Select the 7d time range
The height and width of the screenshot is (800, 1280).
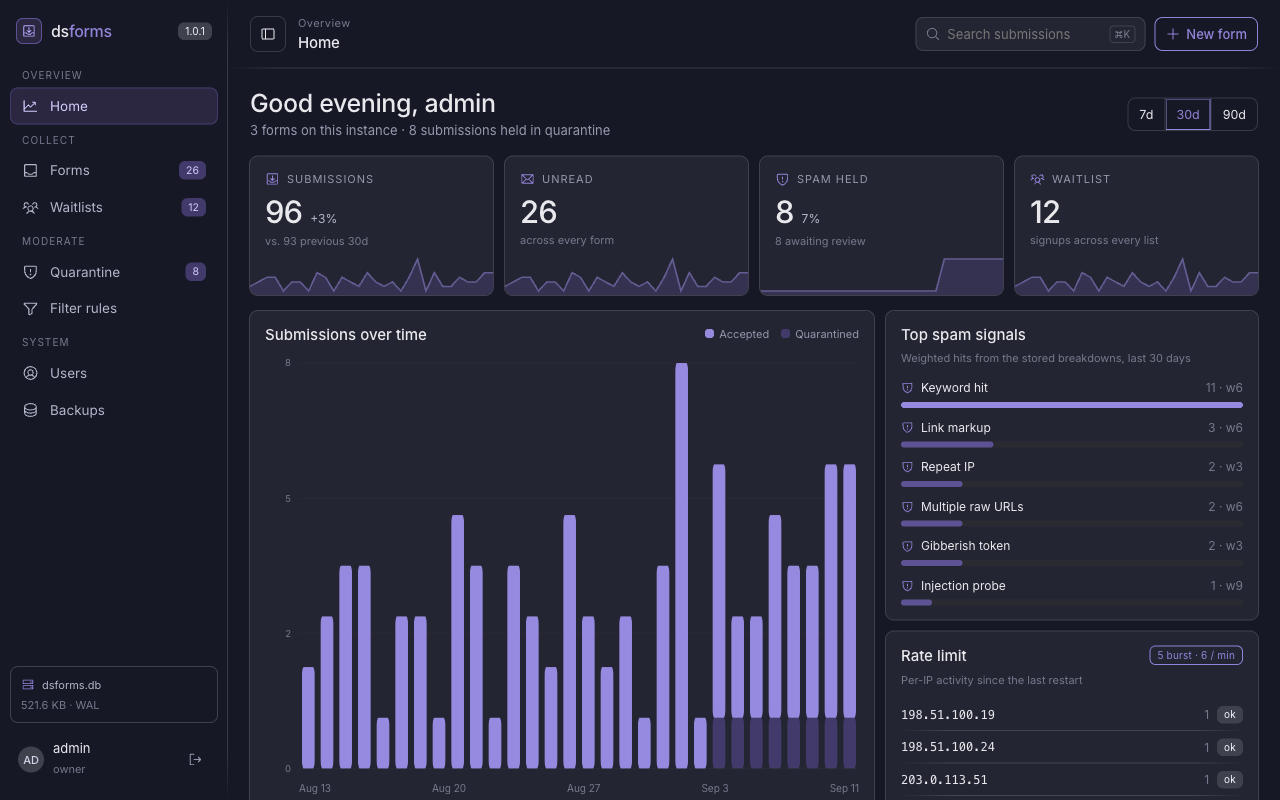(1146, 114)
